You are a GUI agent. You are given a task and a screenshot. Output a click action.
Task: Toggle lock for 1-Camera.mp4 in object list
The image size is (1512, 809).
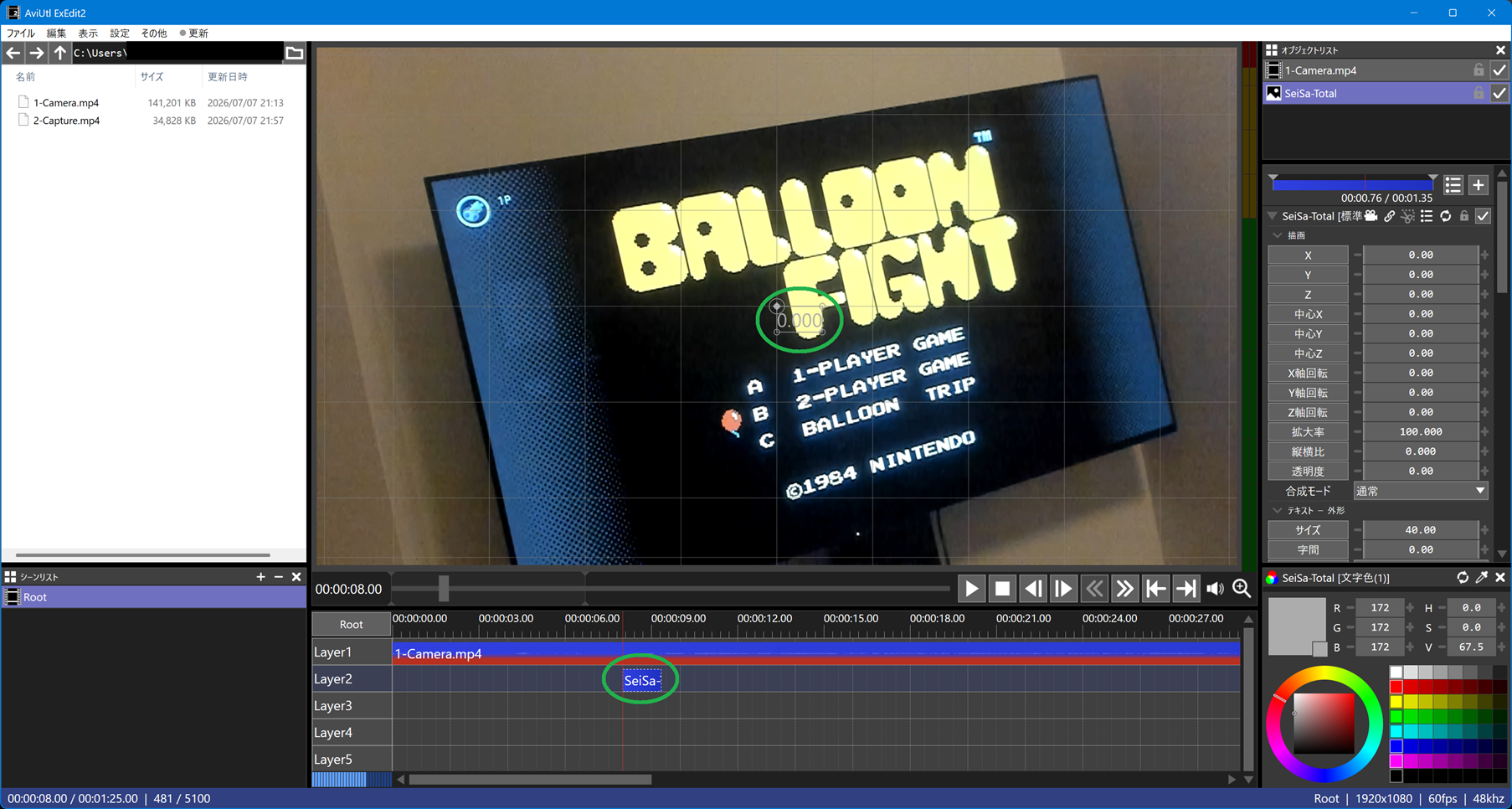1479,70
